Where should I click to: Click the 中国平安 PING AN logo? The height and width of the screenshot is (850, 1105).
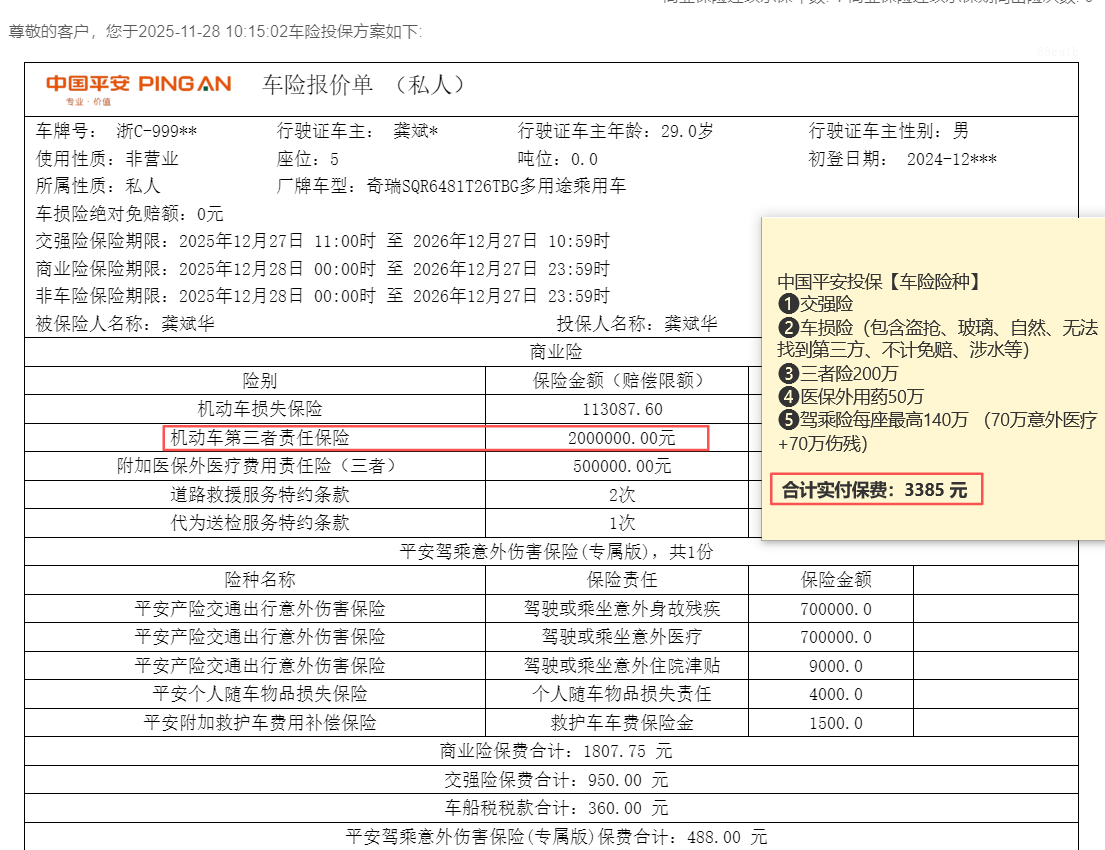[x=139, y=89]
